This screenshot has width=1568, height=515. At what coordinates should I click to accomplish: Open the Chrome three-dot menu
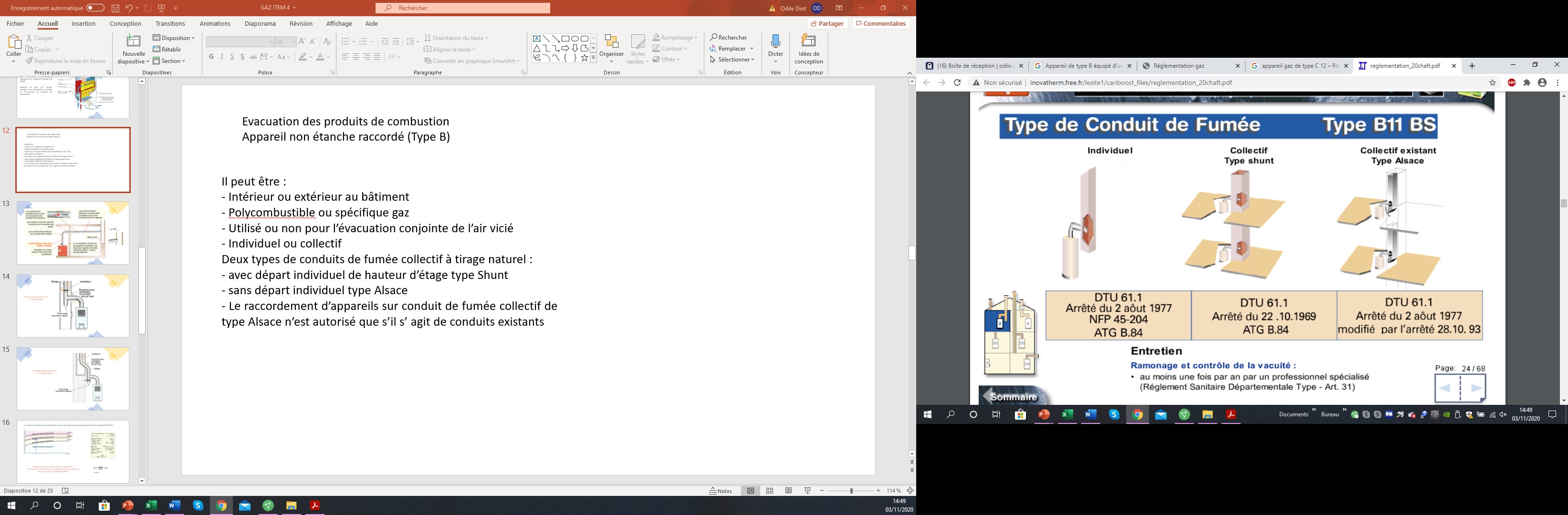(1558, 82)
